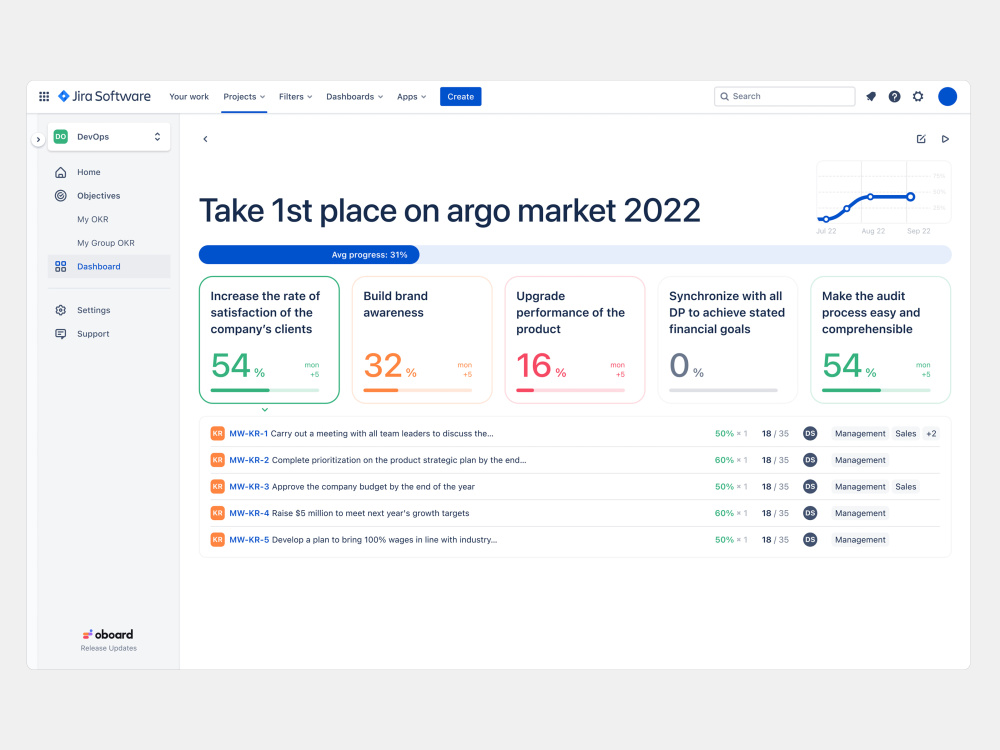
Task: Select the Make the audit process easy card
Action: [880, 340]
